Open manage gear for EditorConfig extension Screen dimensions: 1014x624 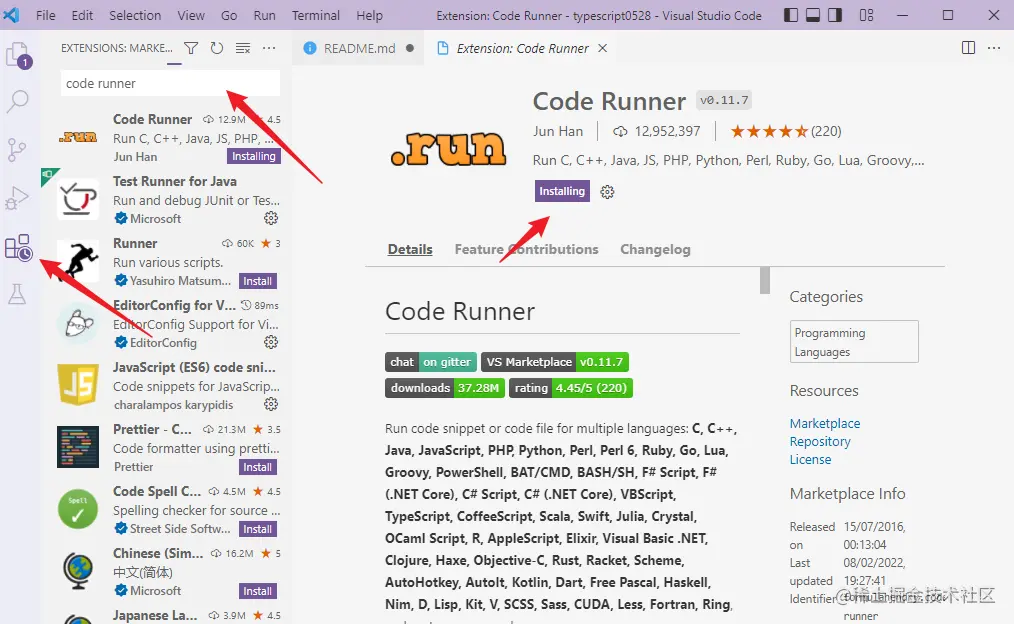(x=271, y=342)
